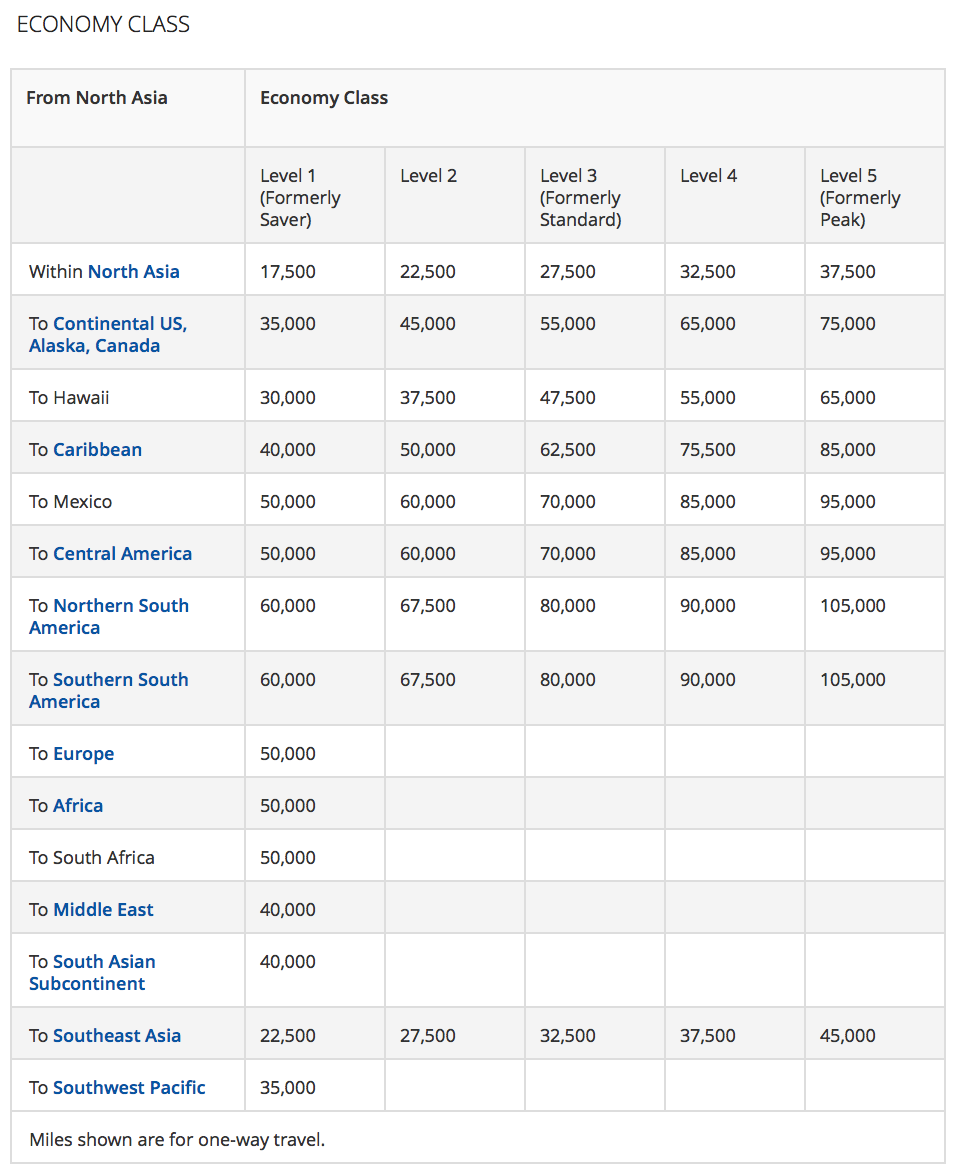
Task: Open the Caribbean destinations link
Action: [x=97, y=449]
